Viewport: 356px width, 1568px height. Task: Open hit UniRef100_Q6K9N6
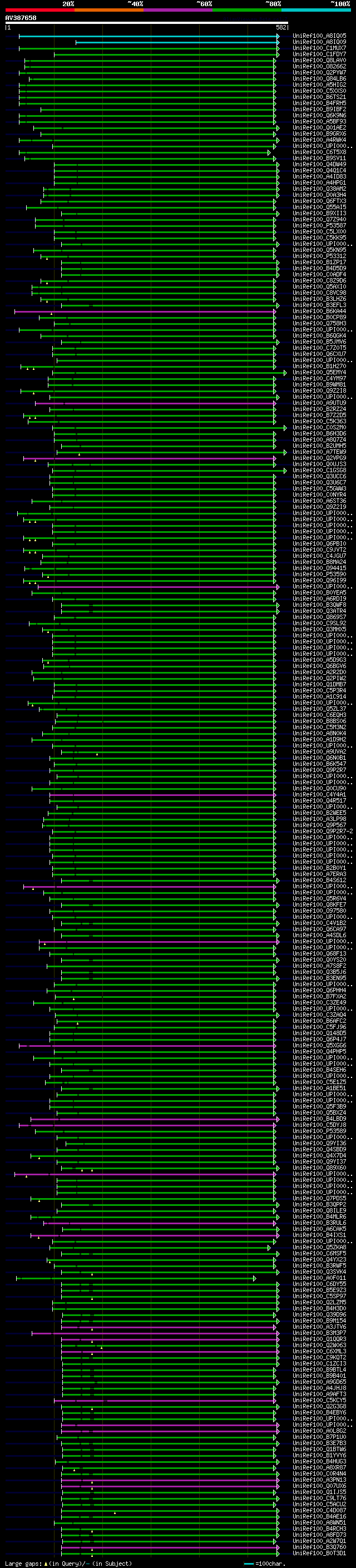[x=319, y=115]
